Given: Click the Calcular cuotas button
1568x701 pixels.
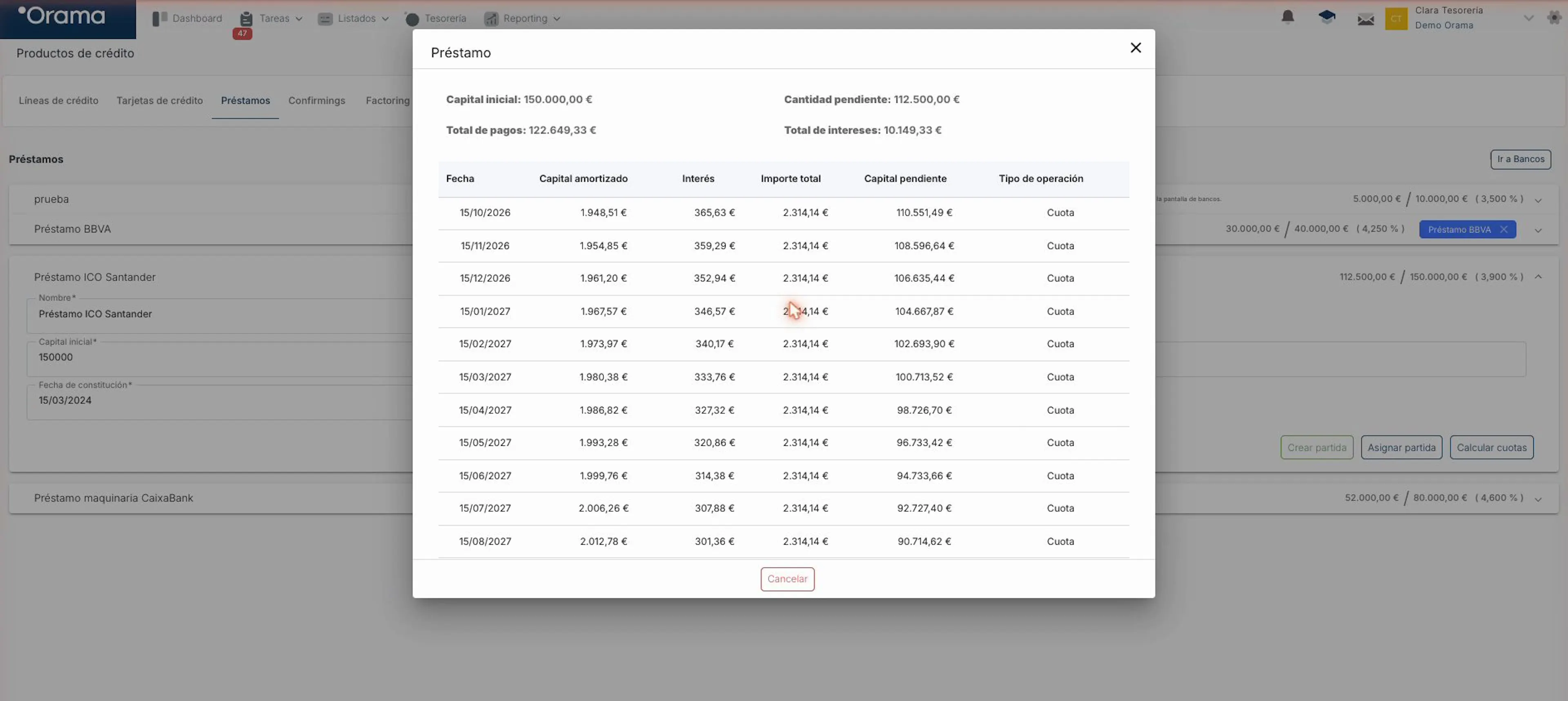Looking at the screenshot, I should 1491,447.
